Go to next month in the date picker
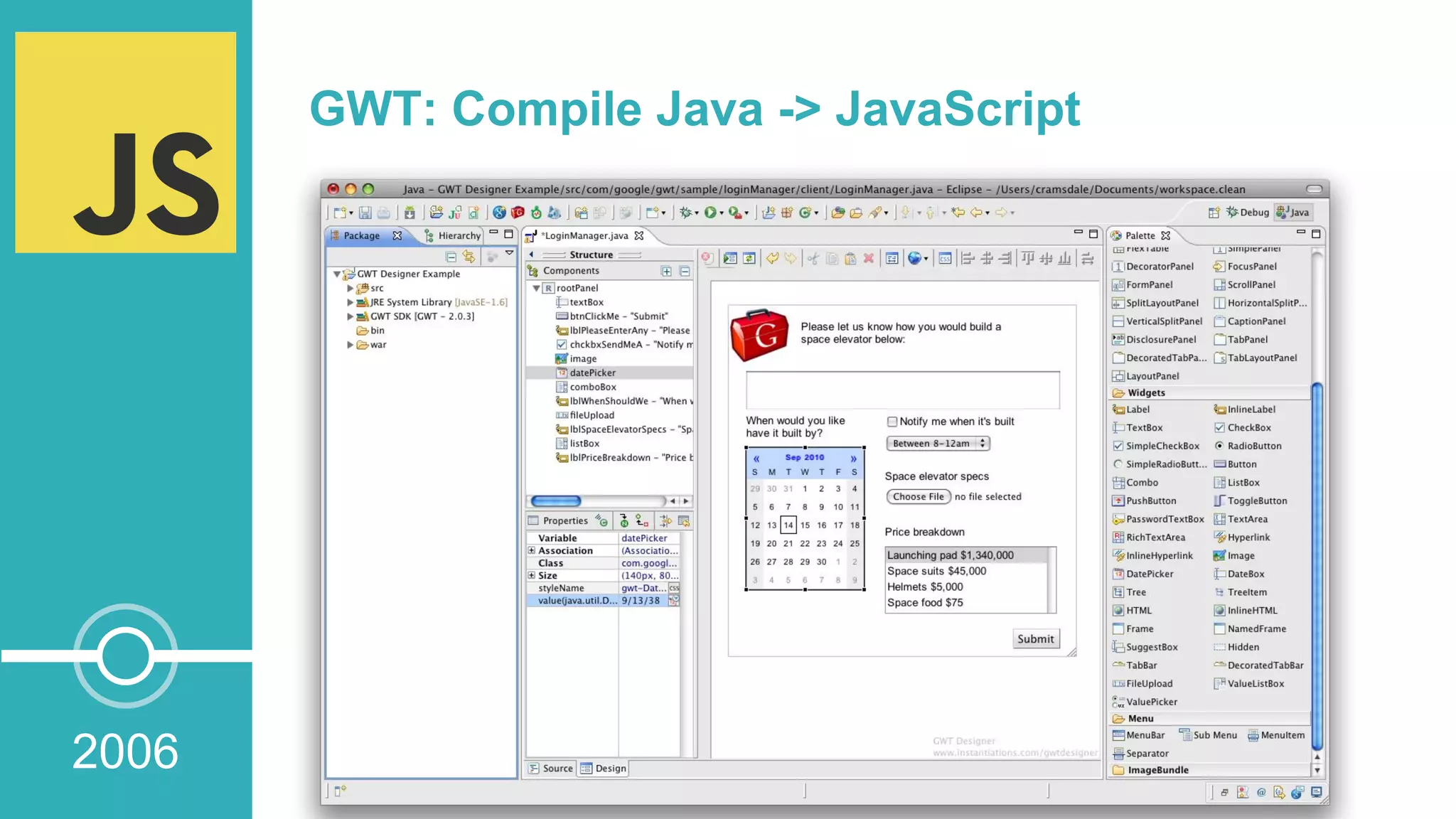Viewport: 1456px width, 819px height. [853, 458]
